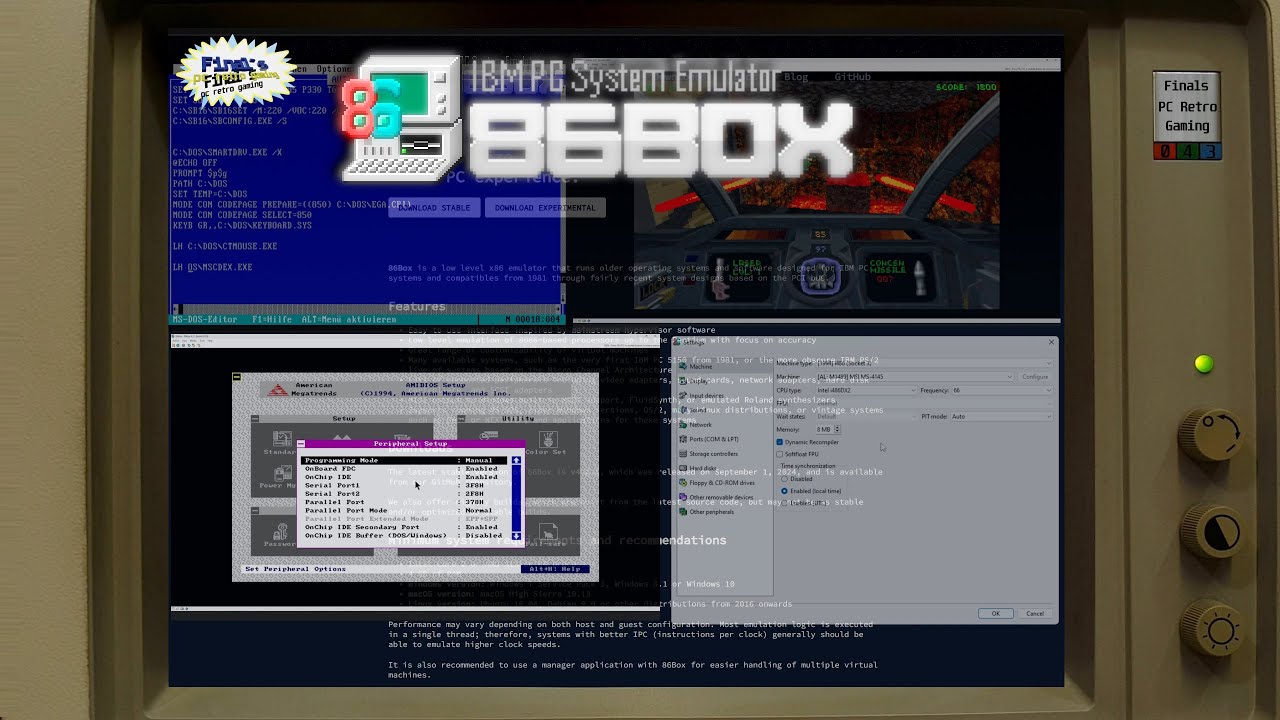
Task: Click Download Stable button
Action: [x=434, y=208]
